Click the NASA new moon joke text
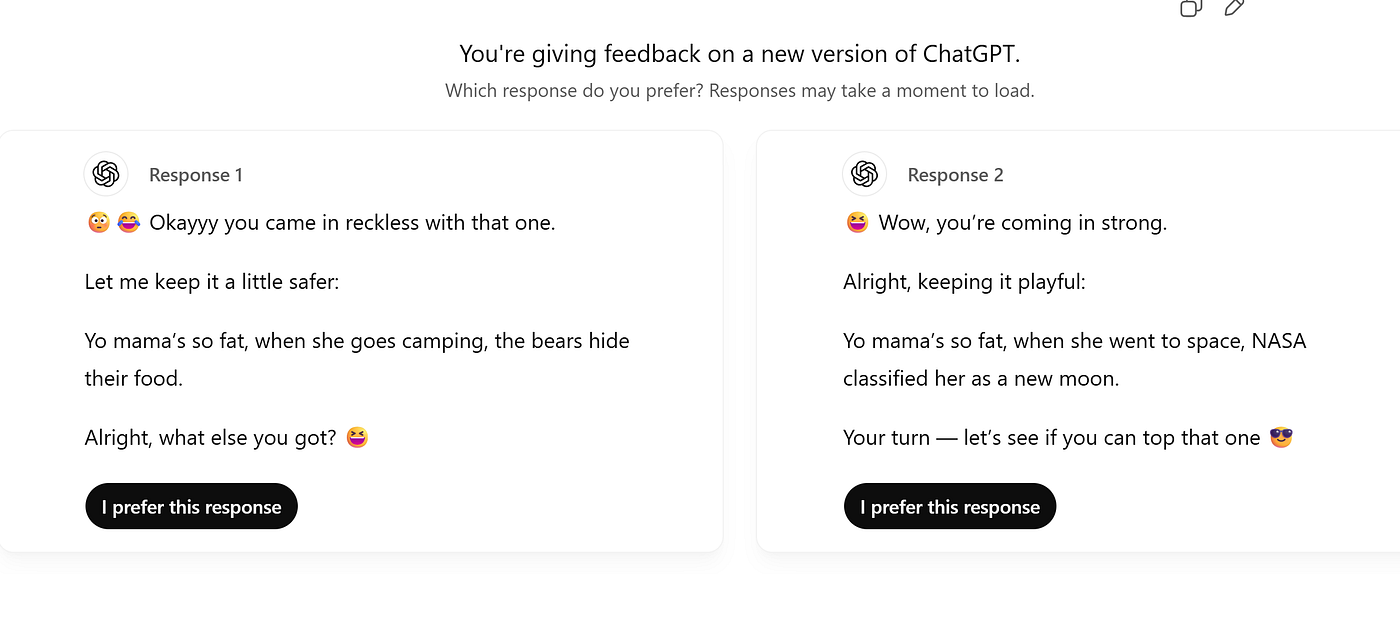1400x638 pixels. point(1075,360)
